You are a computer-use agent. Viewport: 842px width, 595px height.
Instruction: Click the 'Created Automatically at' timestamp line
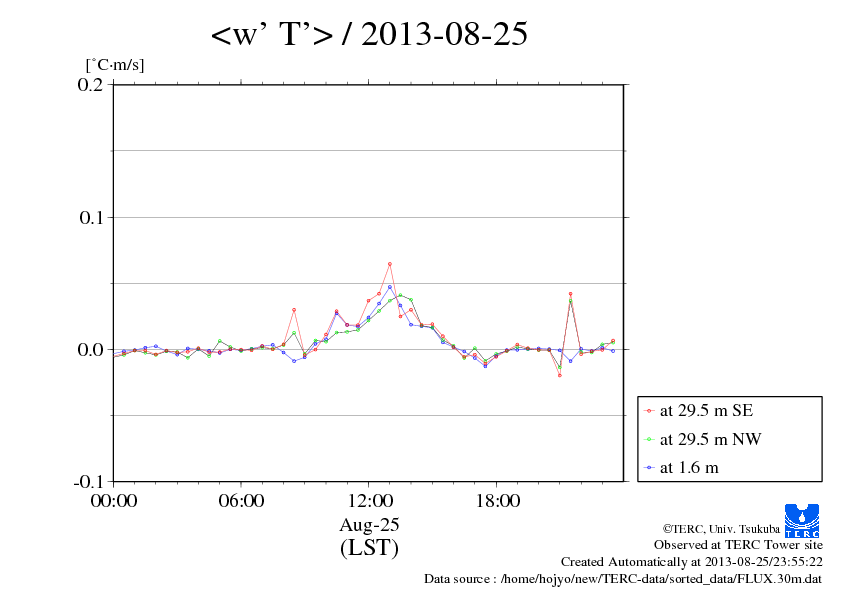coord(692,562)
